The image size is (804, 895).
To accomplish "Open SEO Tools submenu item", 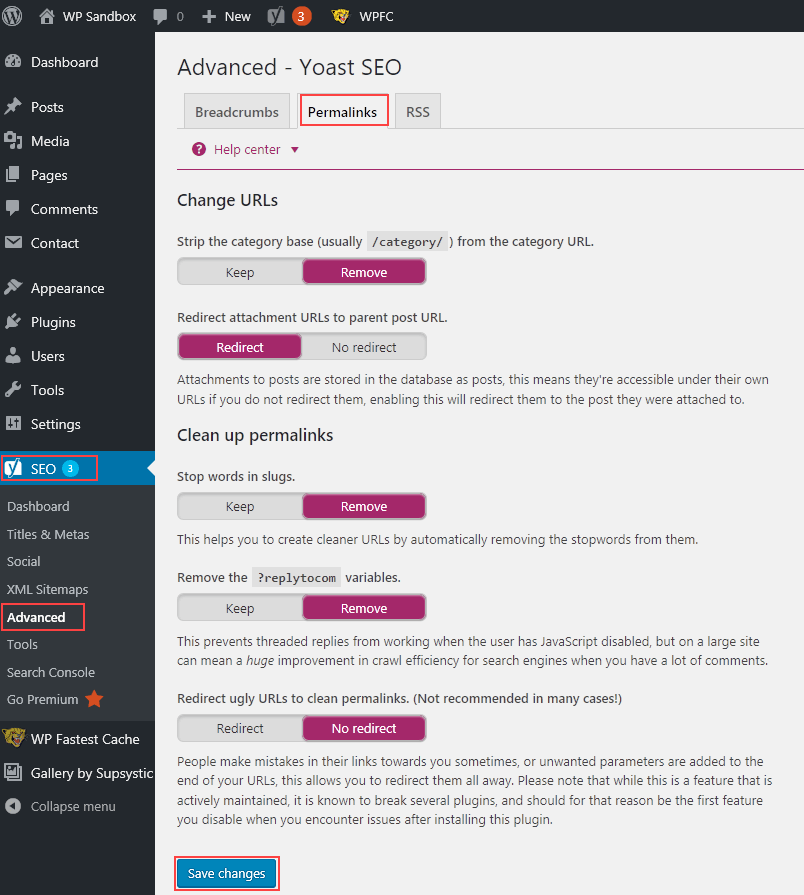I will pyautogui.click(x=22, y=644).
